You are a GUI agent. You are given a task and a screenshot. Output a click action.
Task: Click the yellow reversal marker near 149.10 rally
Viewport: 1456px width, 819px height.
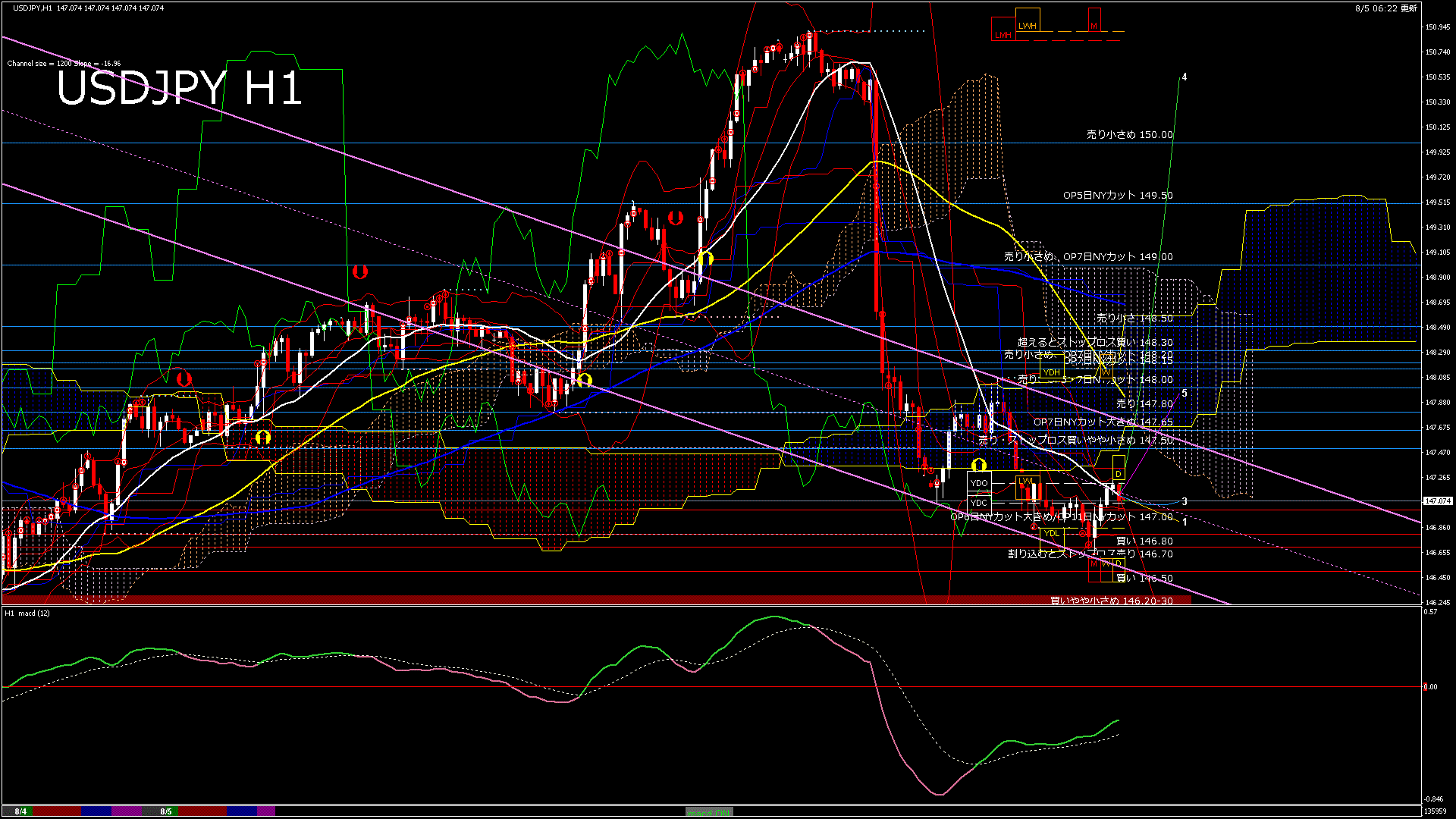706,259
